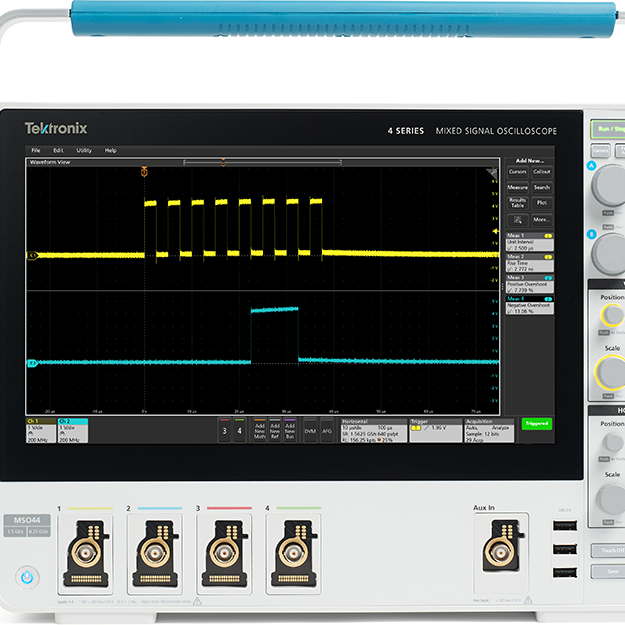Enable the DVM
Viewport: 625px width, 625px height.
point(310,430)
